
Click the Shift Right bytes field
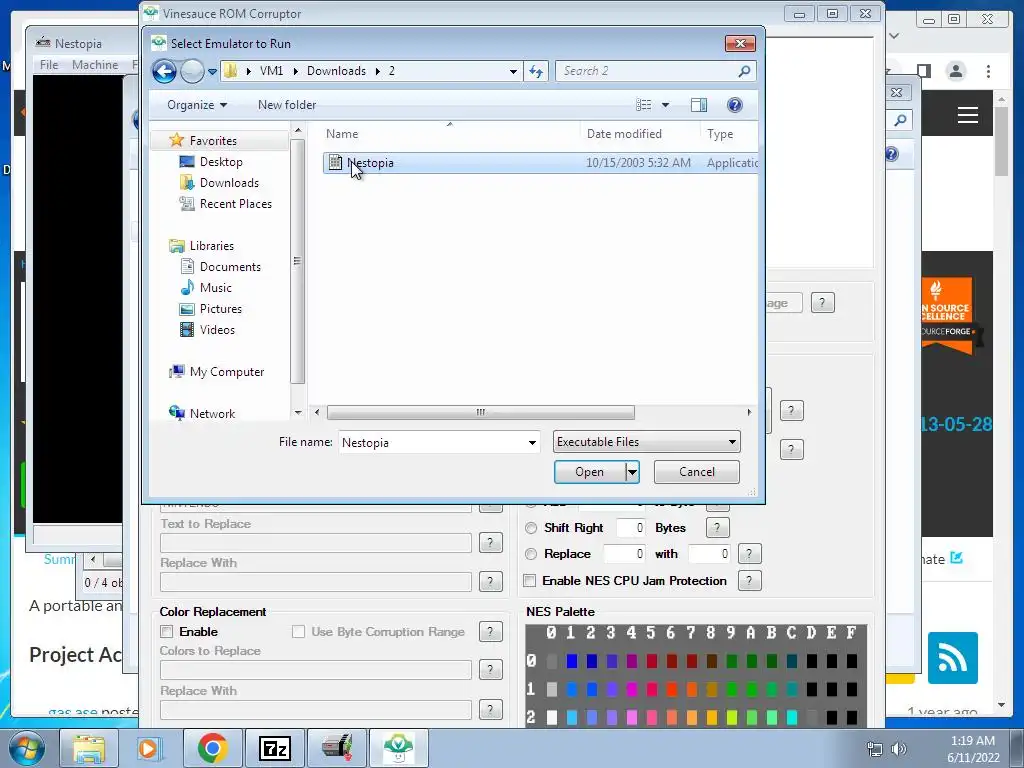pyautogui.click(x=631, y=528)
